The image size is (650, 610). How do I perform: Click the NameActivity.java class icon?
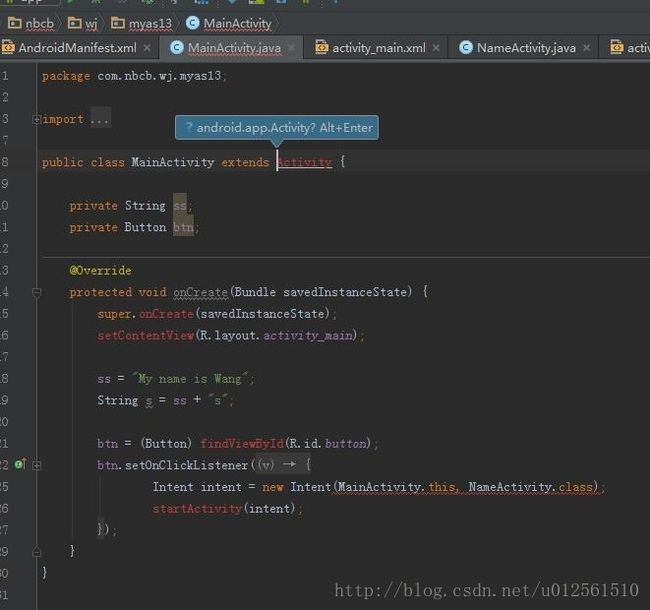[466, 48]
